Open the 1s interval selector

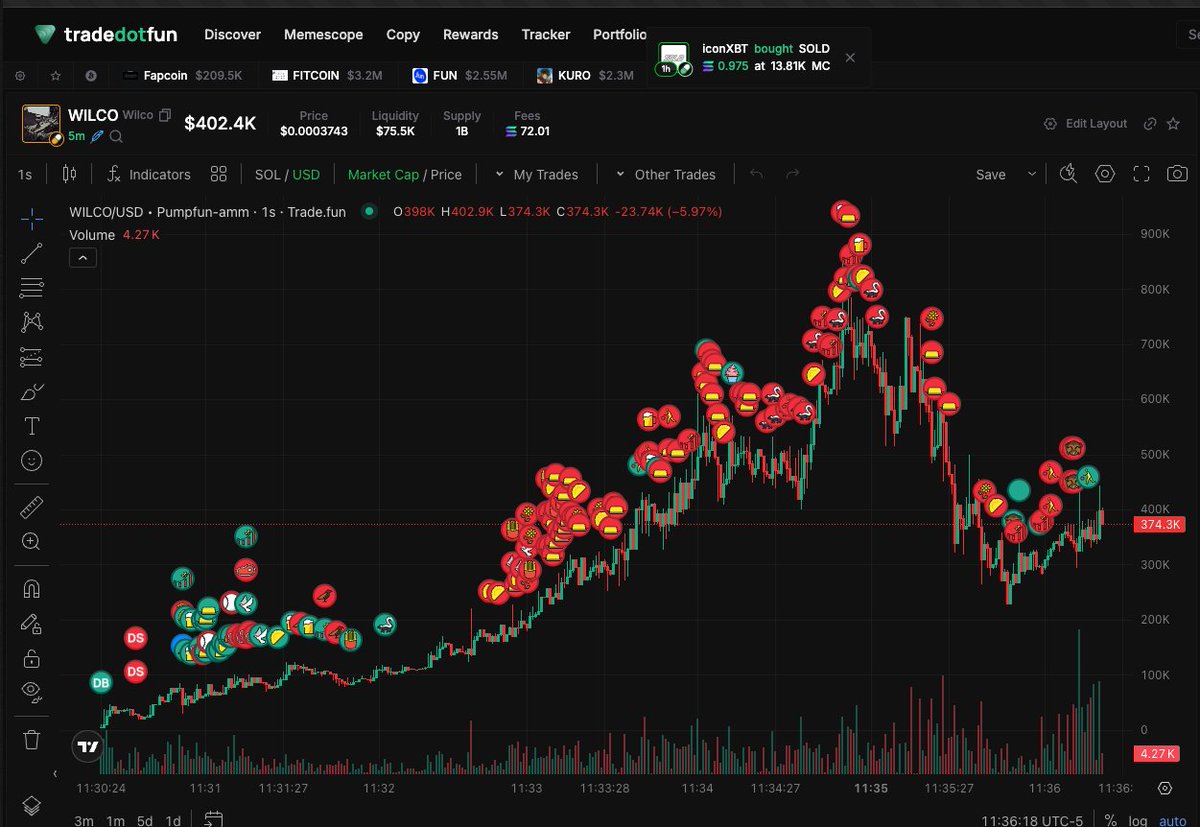(25, 174)
